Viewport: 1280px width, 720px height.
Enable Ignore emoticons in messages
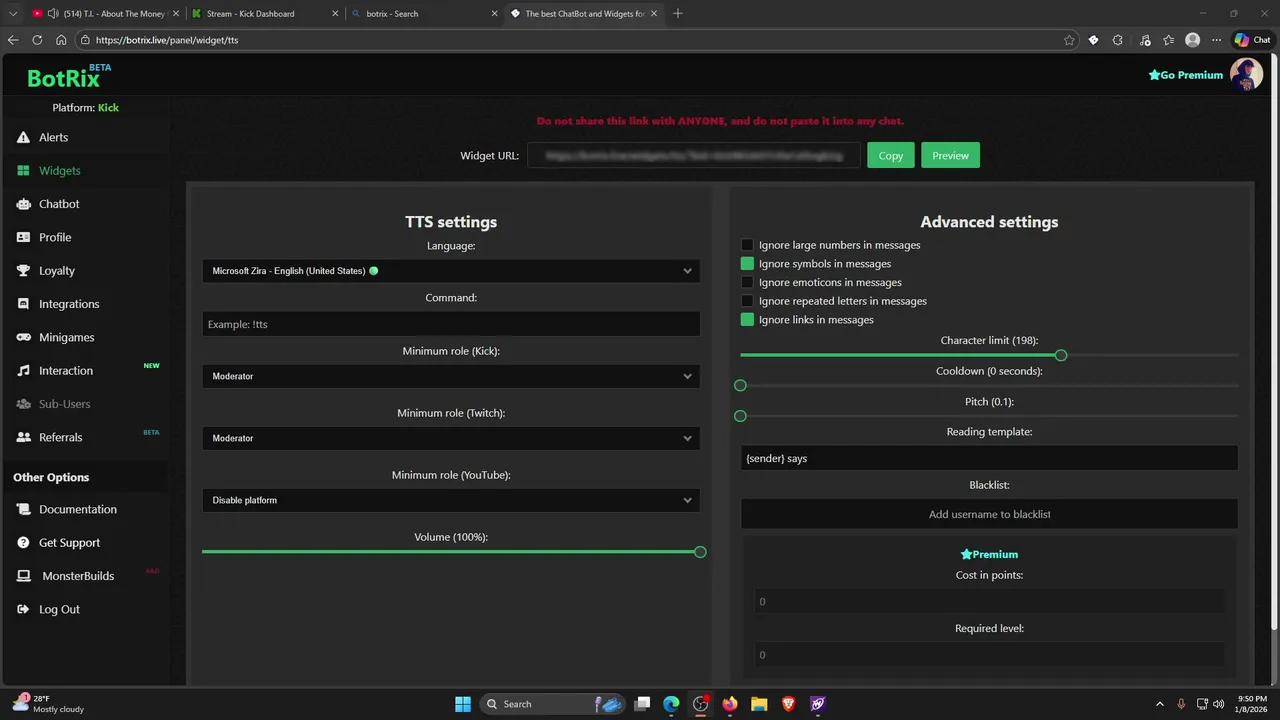pos(747,283)
